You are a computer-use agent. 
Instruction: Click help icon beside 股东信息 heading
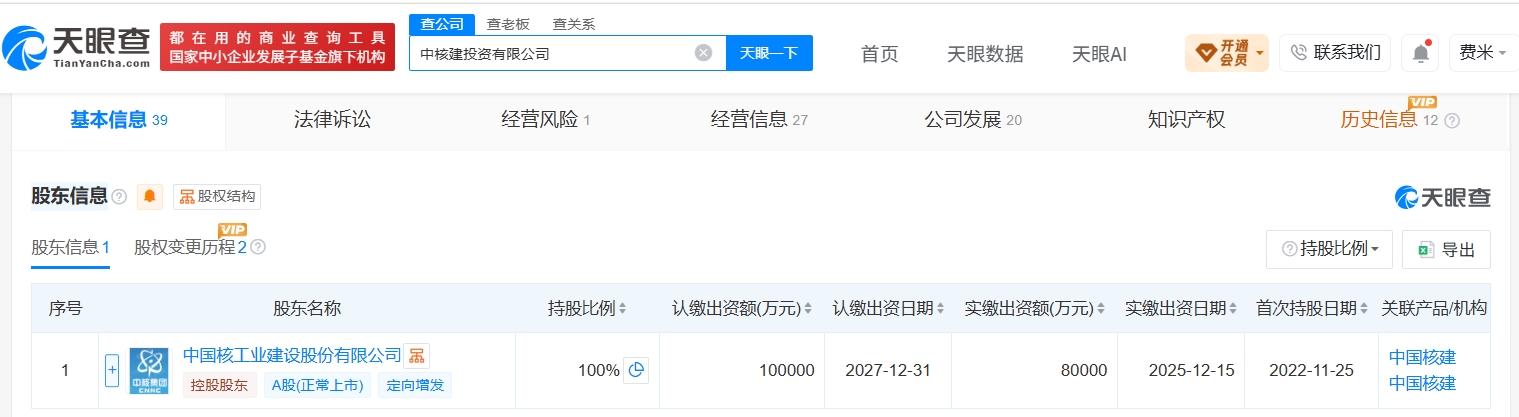(x=119, y=196)
